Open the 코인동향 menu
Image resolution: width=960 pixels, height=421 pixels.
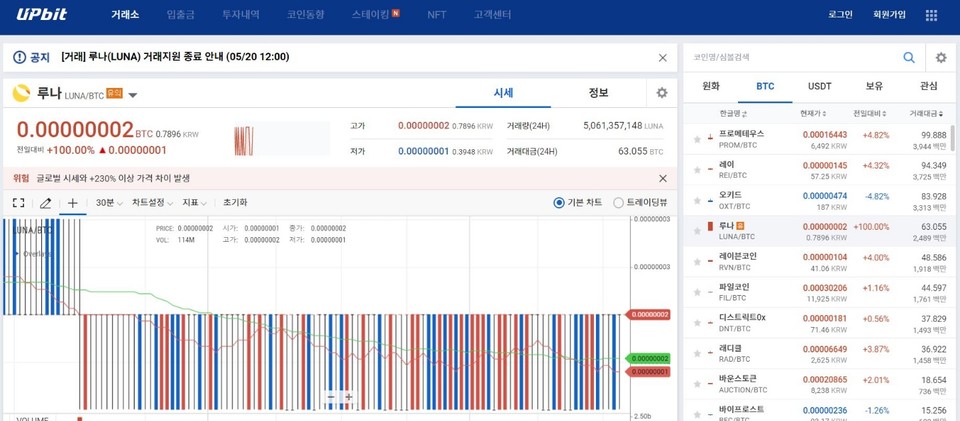[x=306, y=15]
